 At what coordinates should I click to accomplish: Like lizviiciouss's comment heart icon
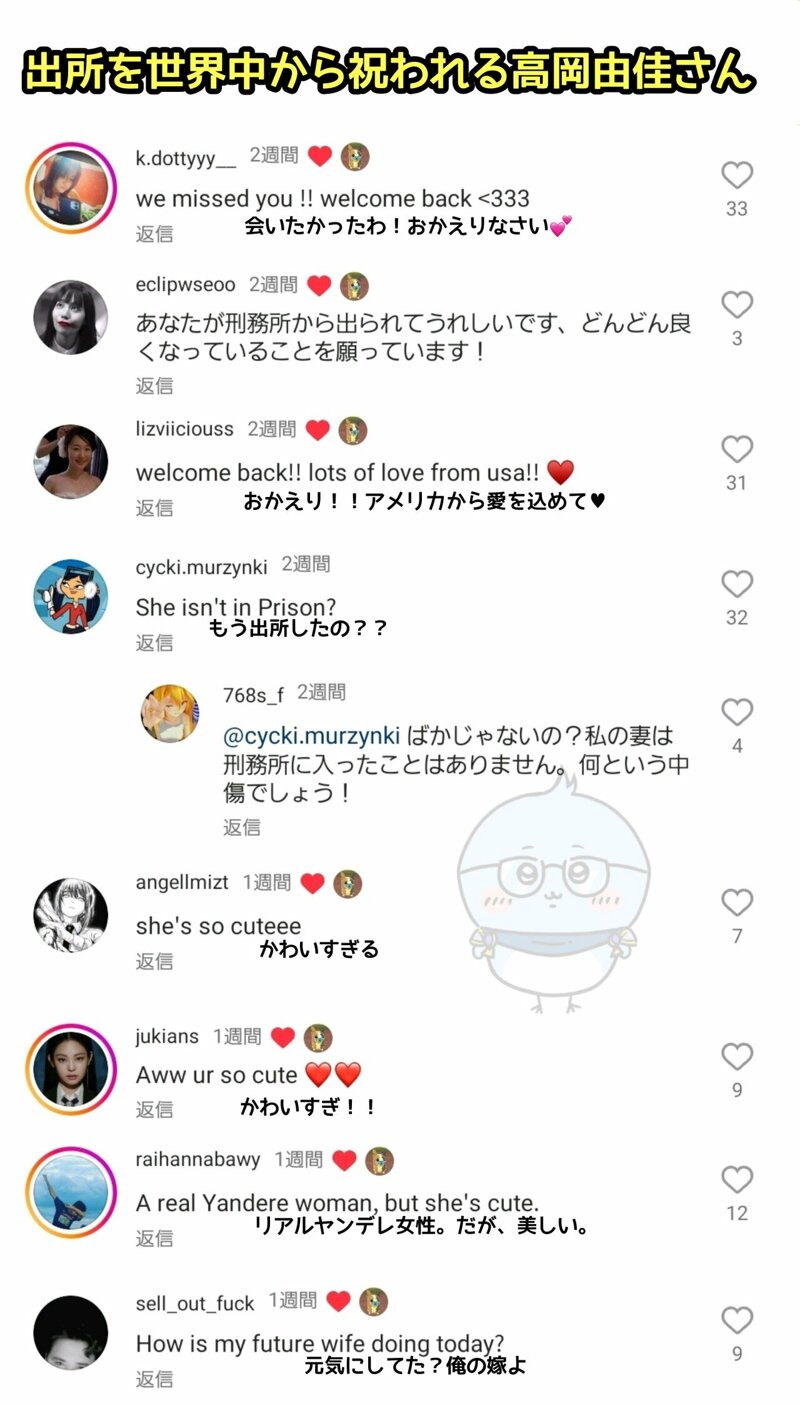(737, 450)
